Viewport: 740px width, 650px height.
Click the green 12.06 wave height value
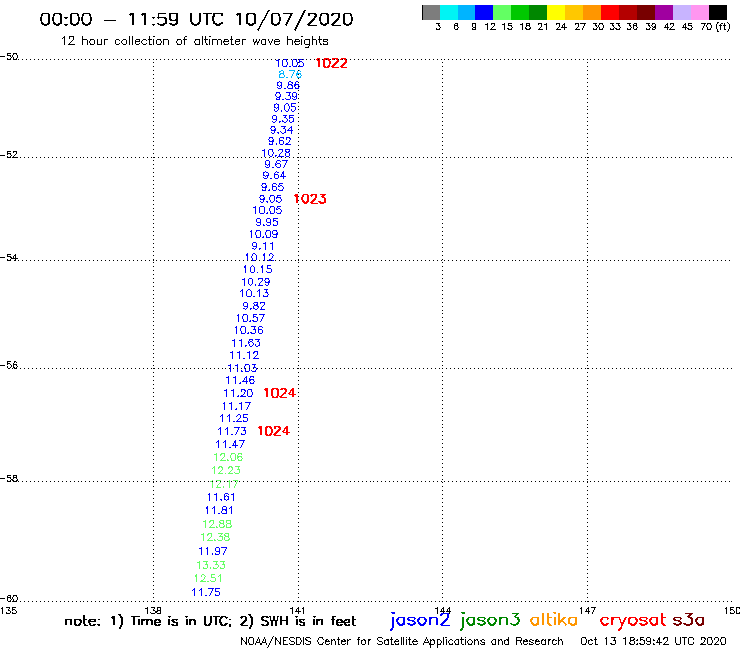click(228, 457)
